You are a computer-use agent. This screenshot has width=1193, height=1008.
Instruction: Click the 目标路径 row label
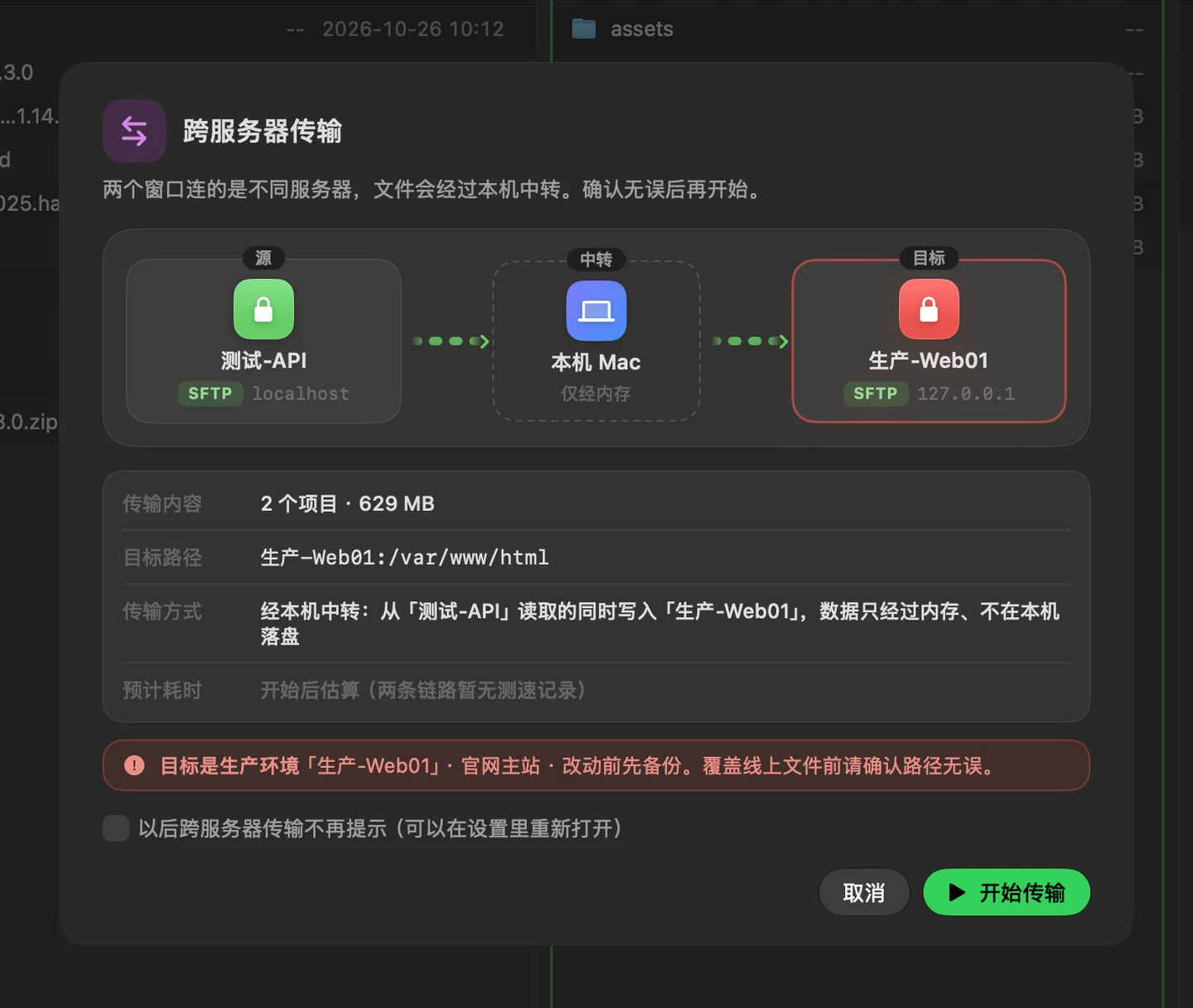tap(162, 557)
